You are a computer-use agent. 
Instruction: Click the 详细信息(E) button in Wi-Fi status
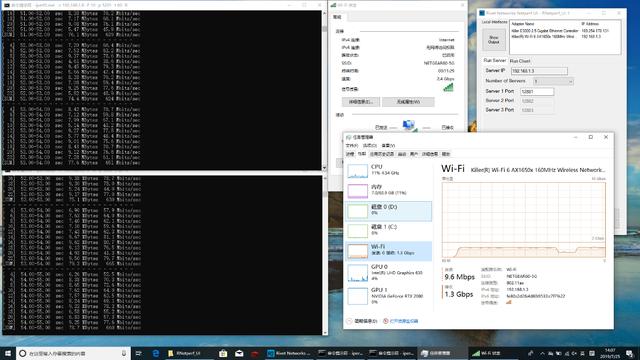point(361,102)
